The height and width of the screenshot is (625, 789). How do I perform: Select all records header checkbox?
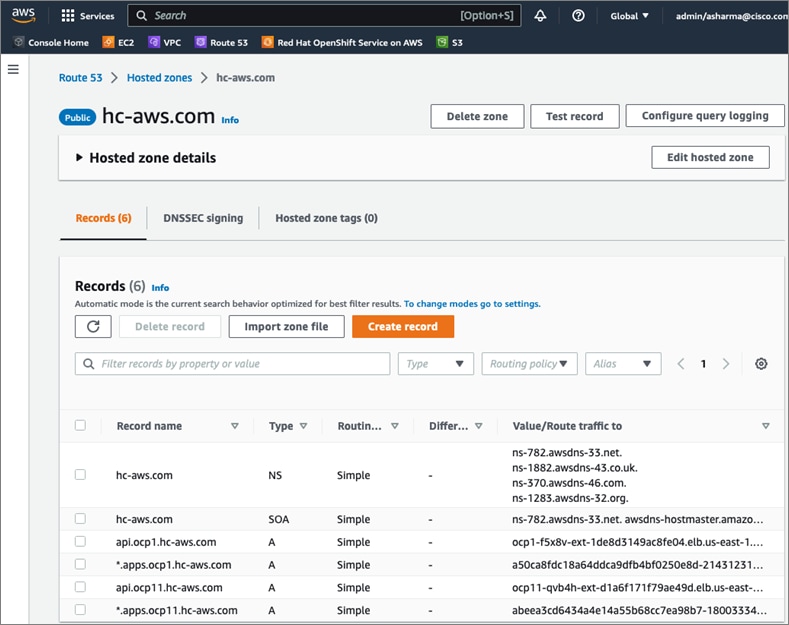point(80,425)
